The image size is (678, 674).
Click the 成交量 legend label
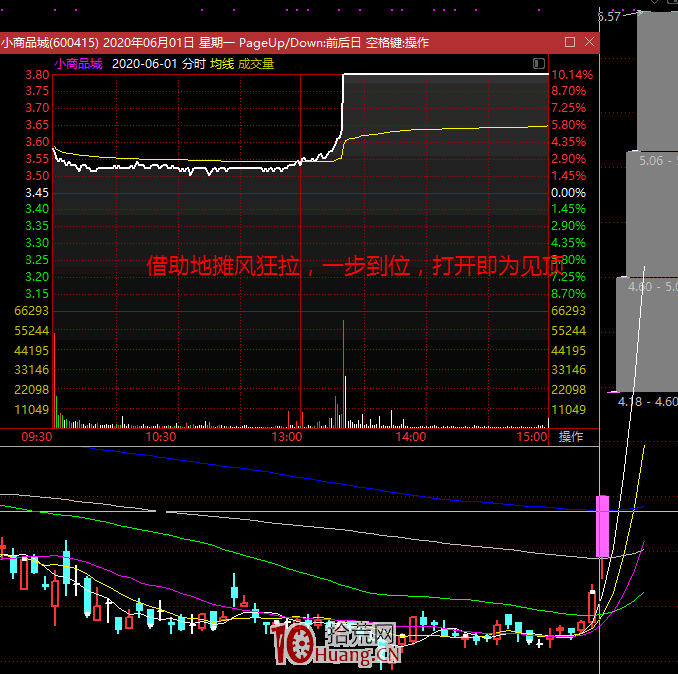click(256, 64)
